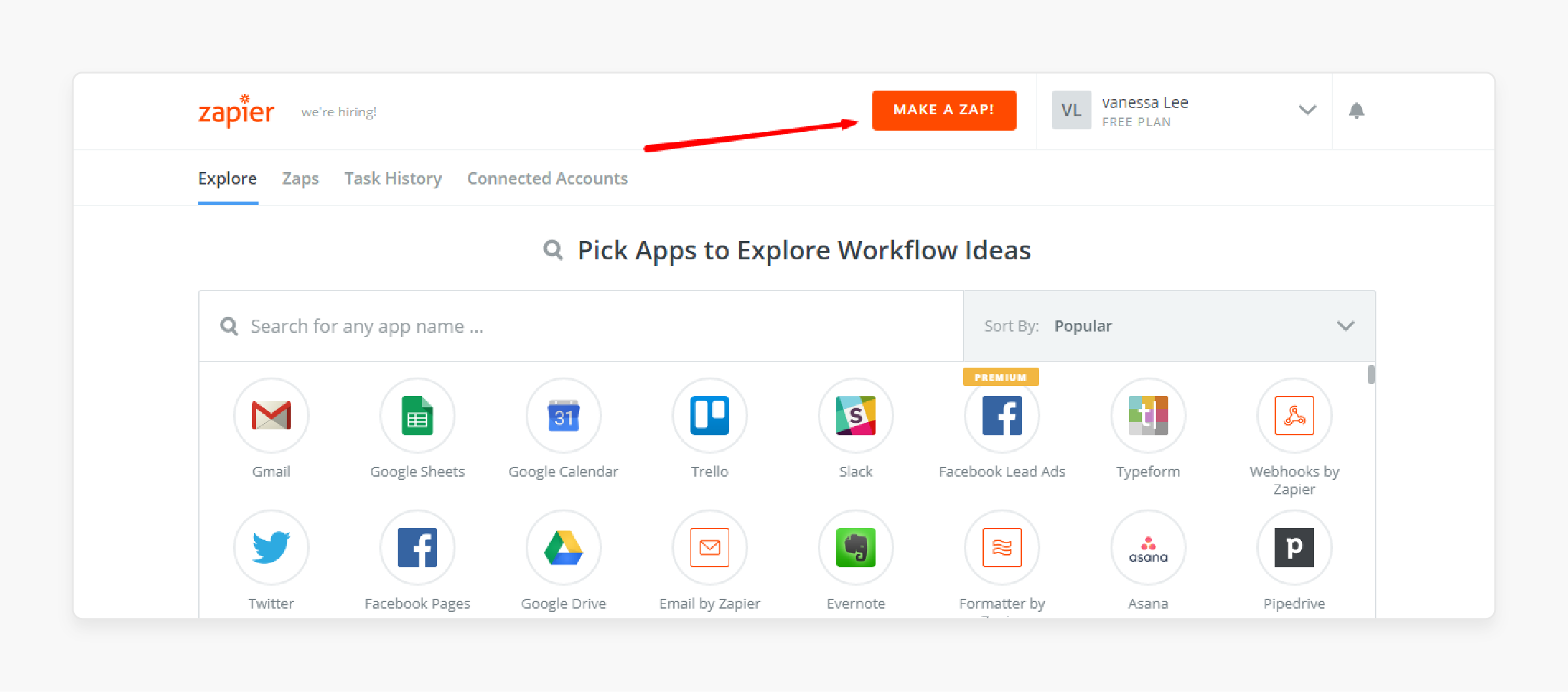Click the Facebook Pages label text
The image size is (1568, 692).
(417, 603)
